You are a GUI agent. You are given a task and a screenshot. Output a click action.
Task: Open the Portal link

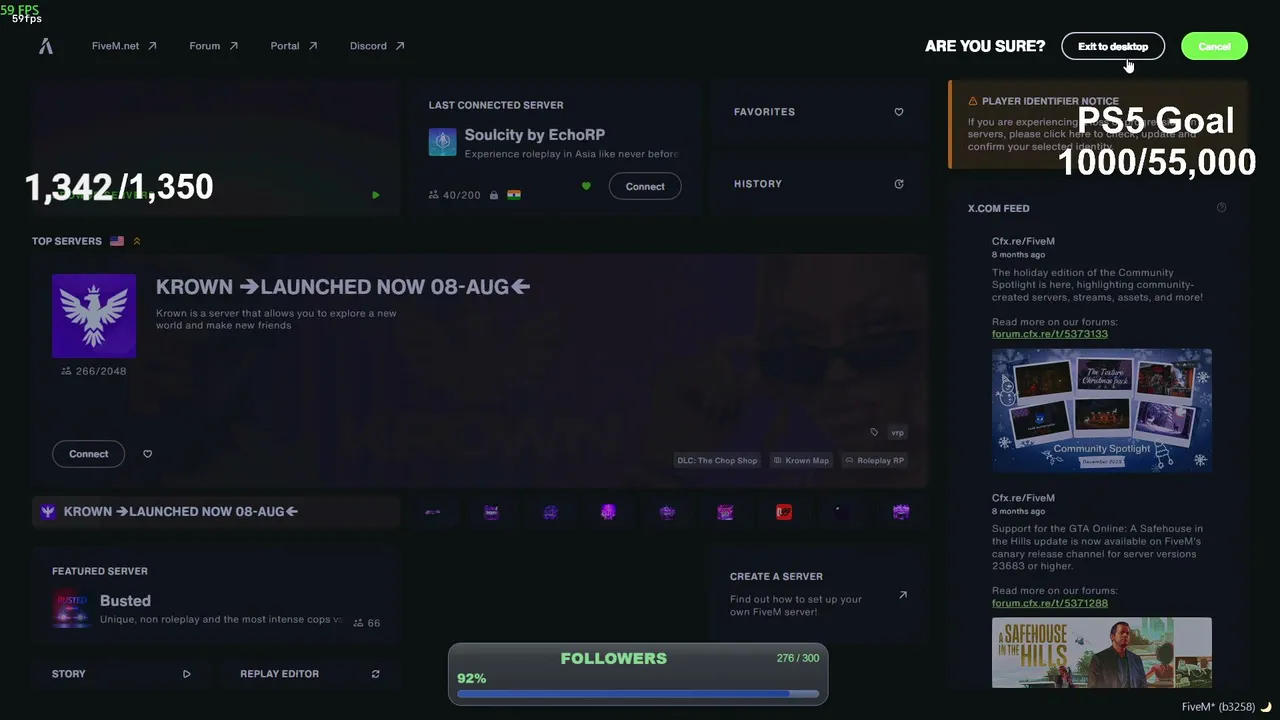pos(294,46)
